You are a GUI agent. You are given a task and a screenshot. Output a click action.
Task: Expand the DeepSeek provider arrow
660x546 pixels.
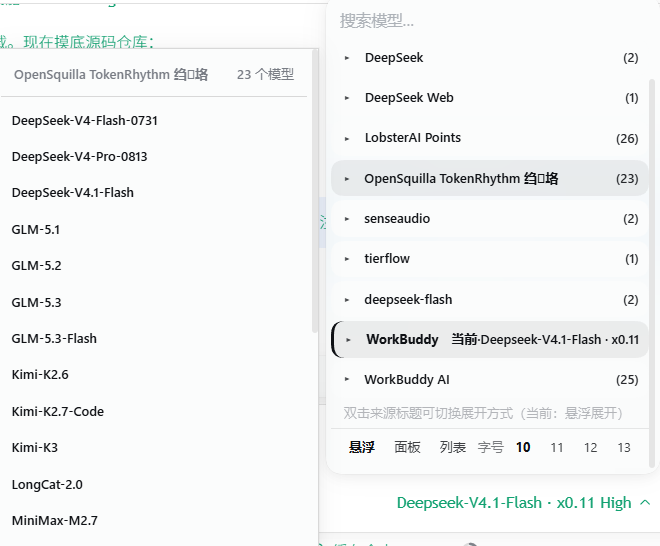347,58
